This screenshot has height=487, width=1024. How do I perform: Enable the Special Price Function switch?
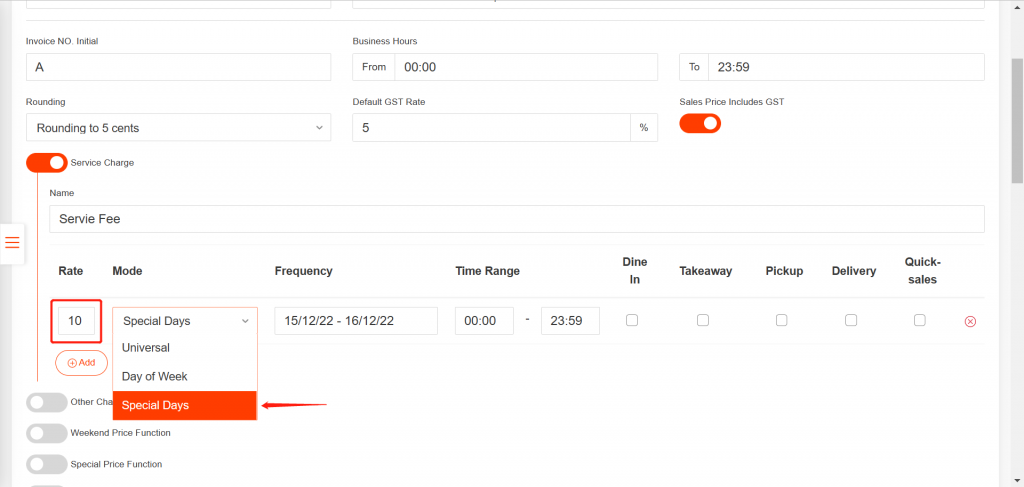click(x=46, y=464)
